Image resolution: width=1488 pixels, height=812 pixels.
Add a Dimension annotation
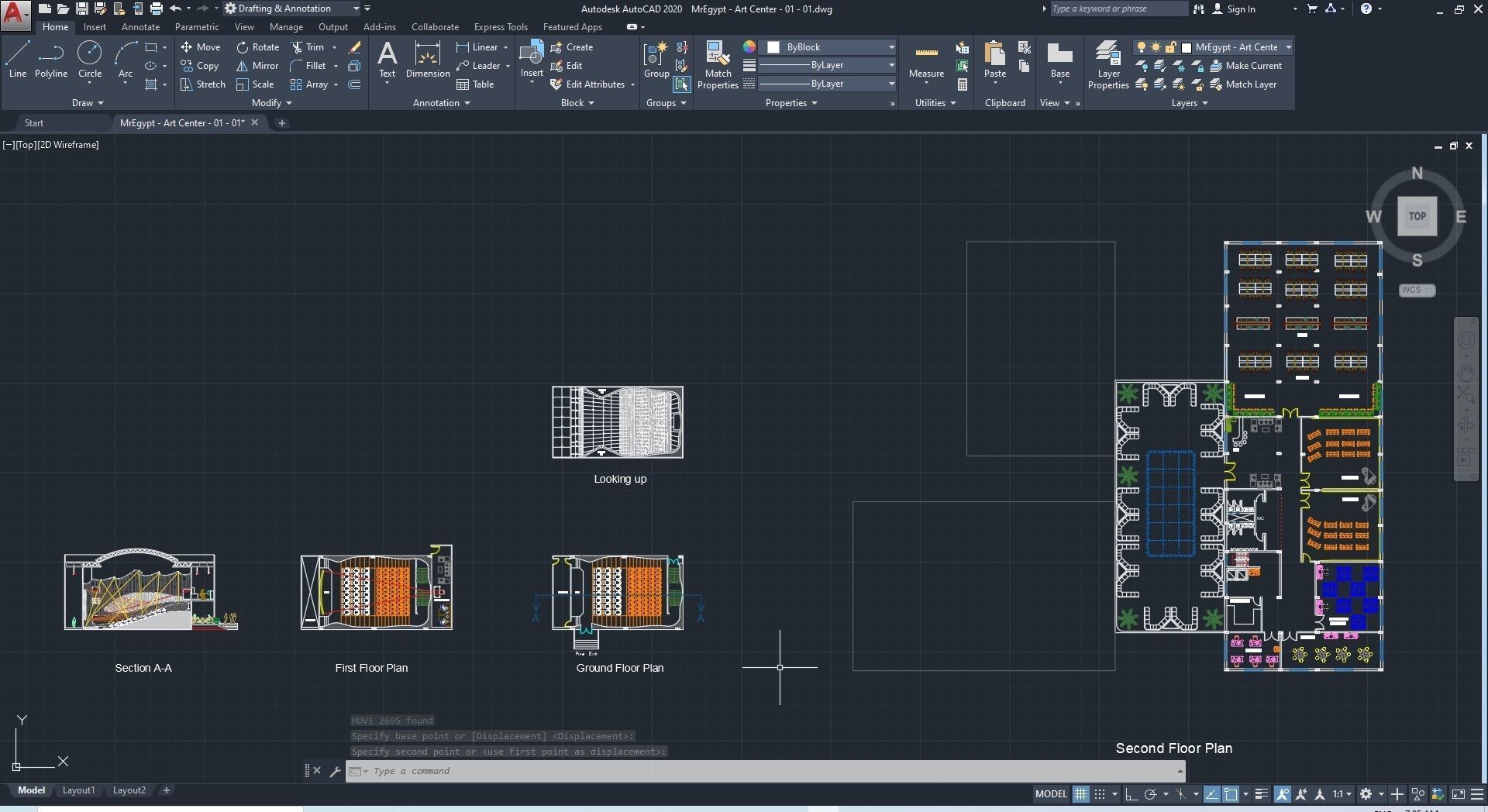coord(428,60)
